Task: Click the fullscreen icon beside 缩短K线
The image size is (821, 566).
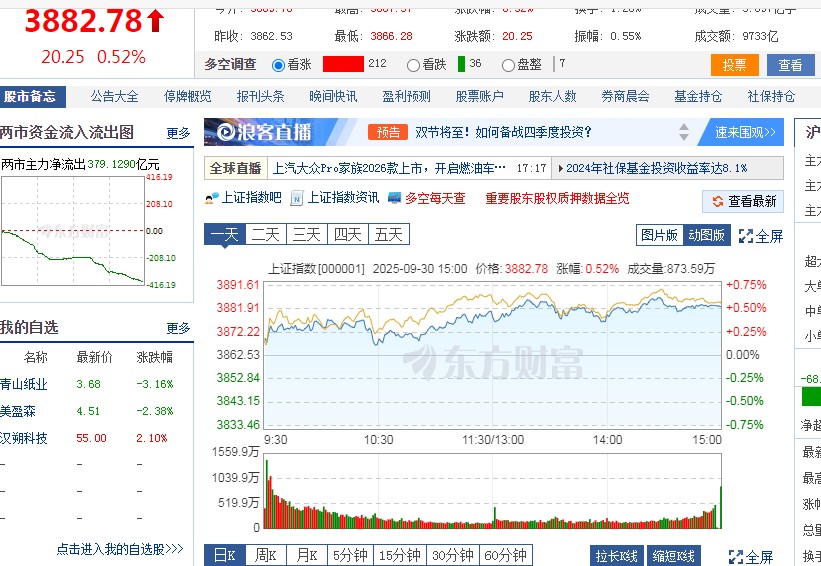Action: [x=736, y=557]
